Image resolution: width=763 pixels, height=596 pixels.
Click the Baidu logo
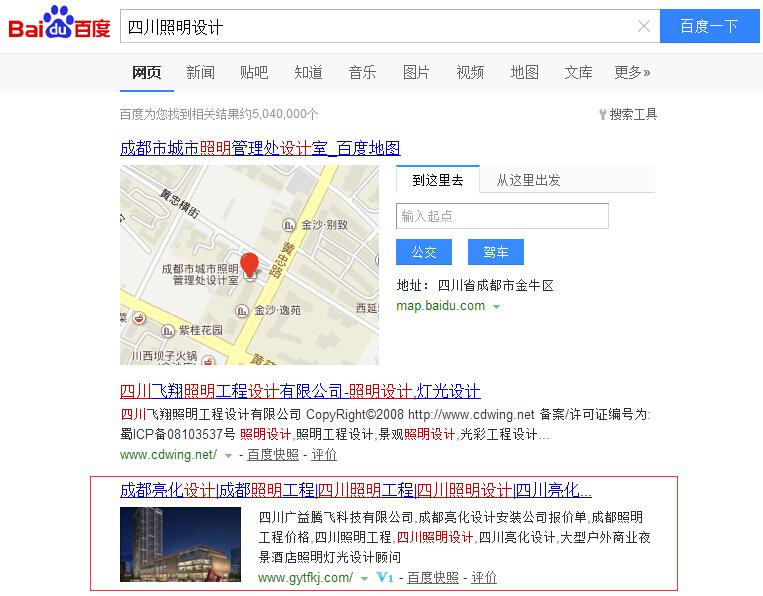click(59, 24)
